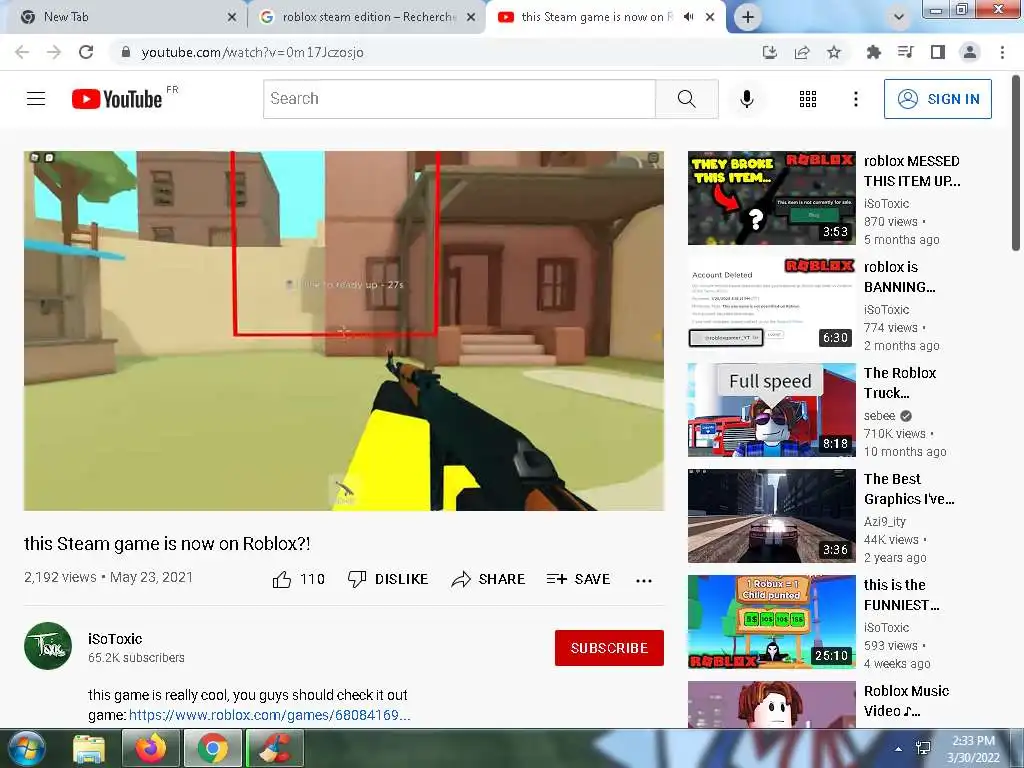Open the sebee channel name
This screenshot has height=768, width=1024.
point(880,416)
